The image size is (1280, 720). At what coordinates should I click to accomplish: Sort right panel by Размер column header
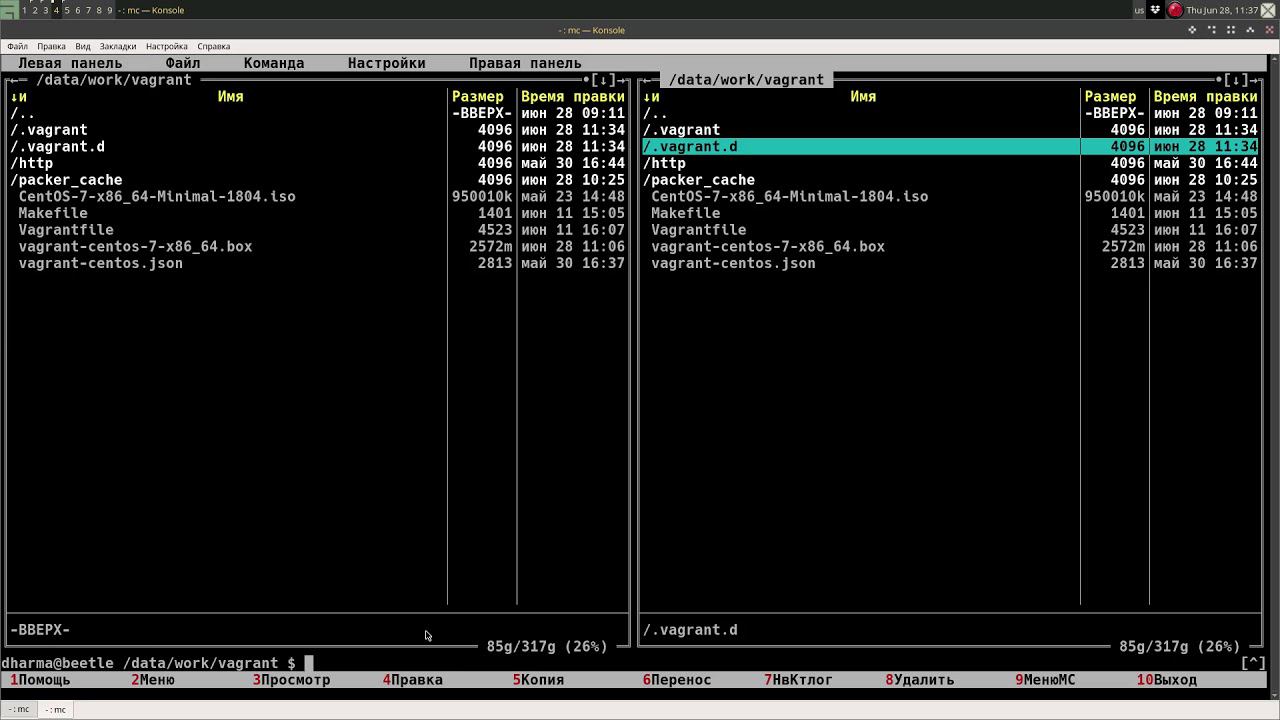click(1111, 97)
